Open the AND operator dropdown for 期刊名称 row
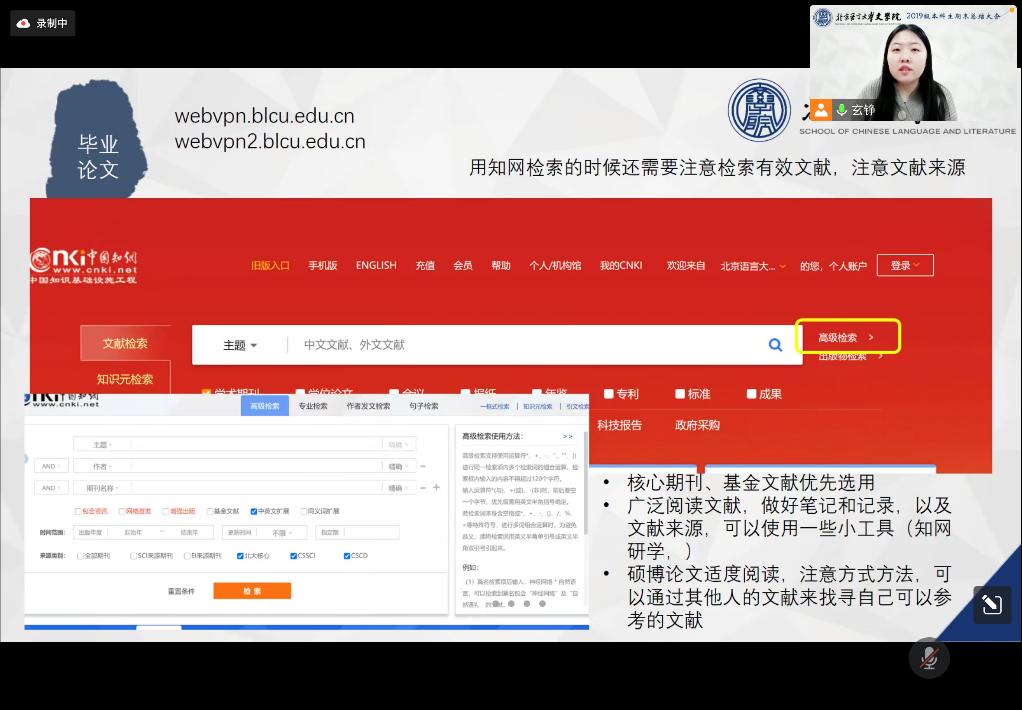1022x710 pixels. 51,488
